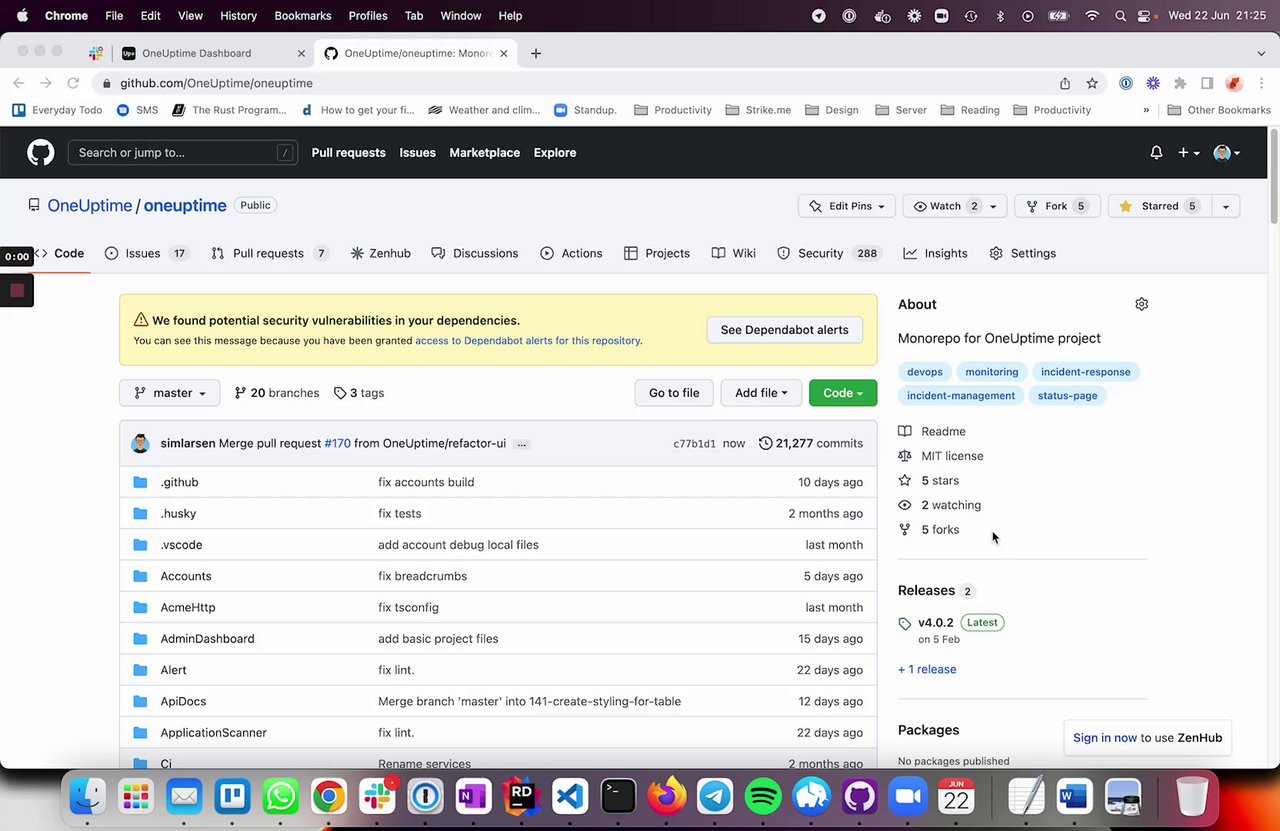Close the OneUptime Dashboard tab

point(301,53)
